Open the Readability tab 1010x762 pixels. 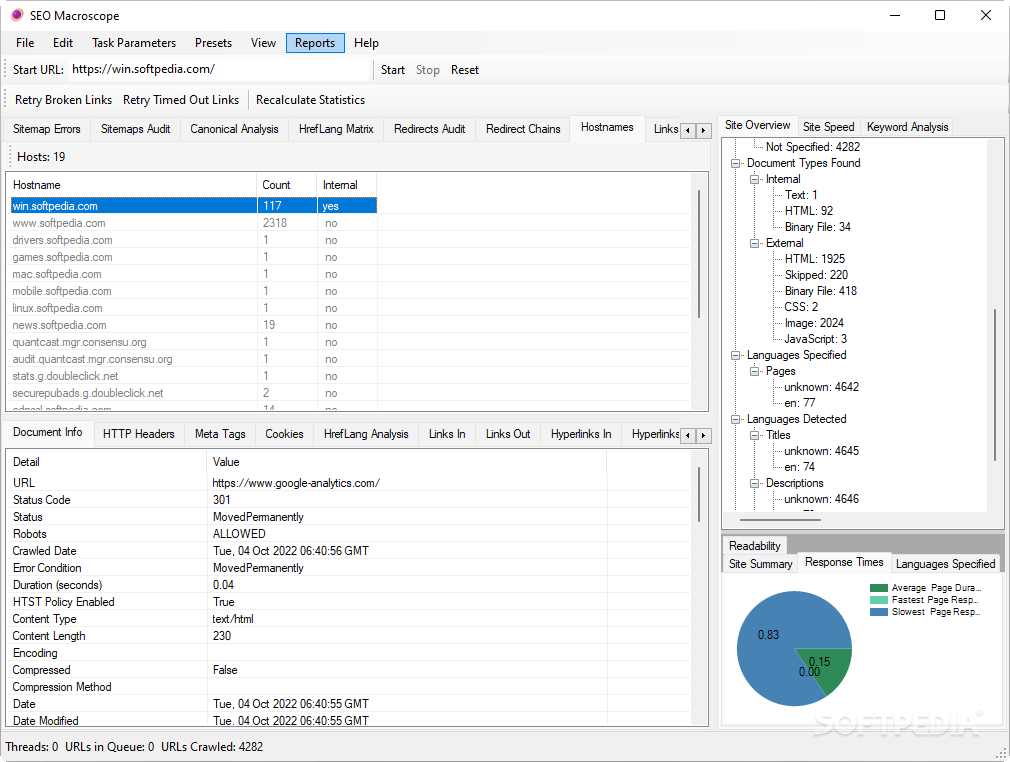click(754, 546)
